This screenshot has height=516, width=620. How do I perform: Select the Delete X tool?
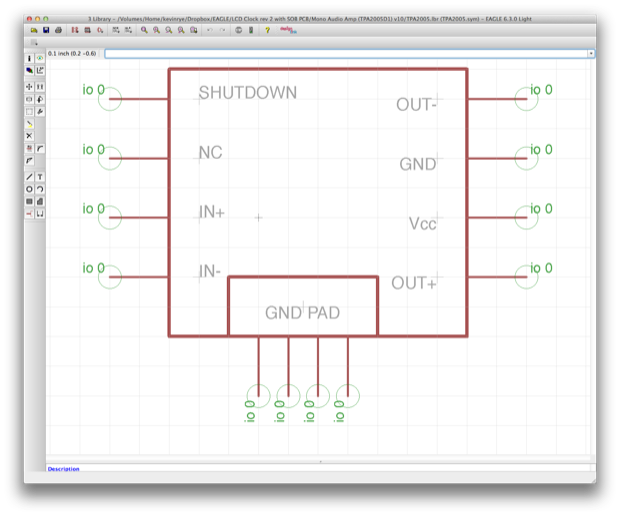coord(29,136)
